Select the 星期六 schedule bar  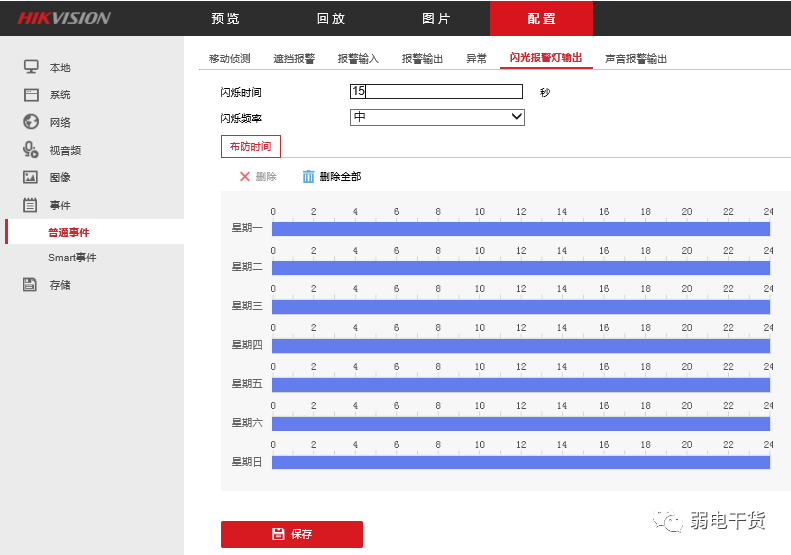521,424
